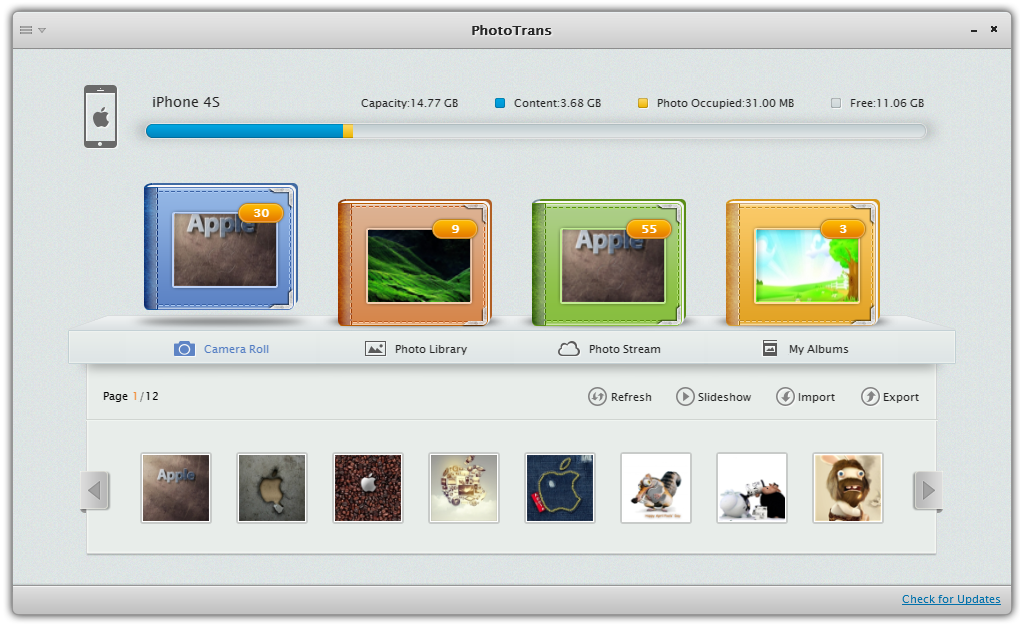1020x624 pixels.
Task: Open the green Photo Stream album
Action: tap(609, 262)
